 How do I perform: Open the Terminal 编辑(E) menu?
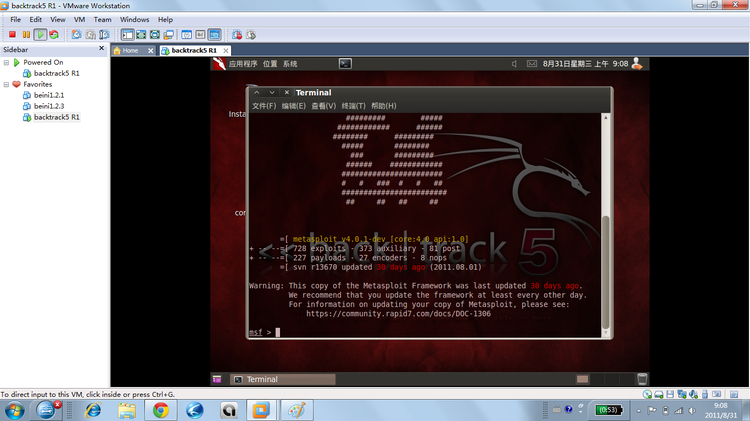[294, 106]
